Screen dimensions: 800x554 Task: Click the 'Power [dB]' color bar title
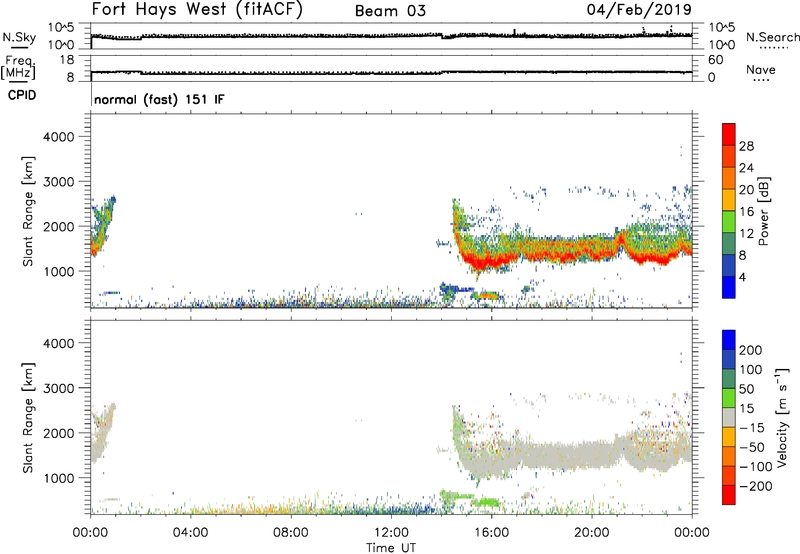(x=763, y=211)
